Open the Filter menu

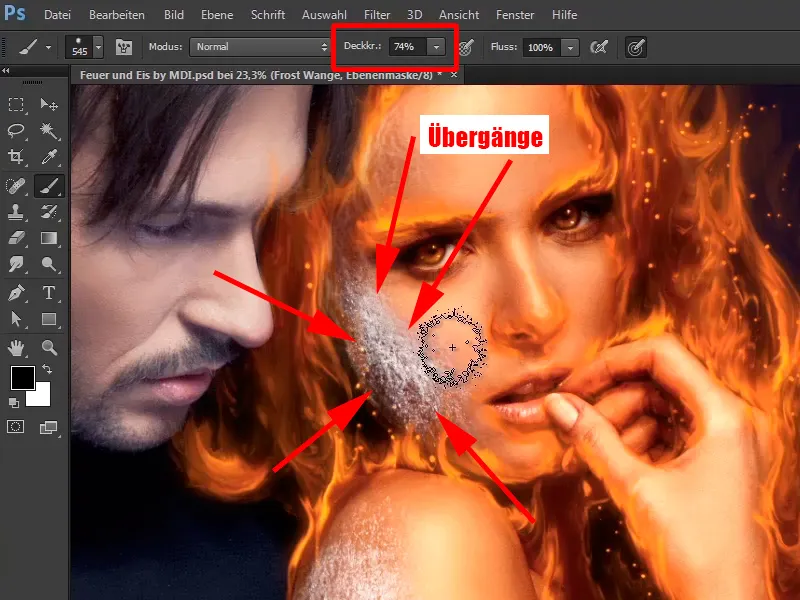point(377,15)
